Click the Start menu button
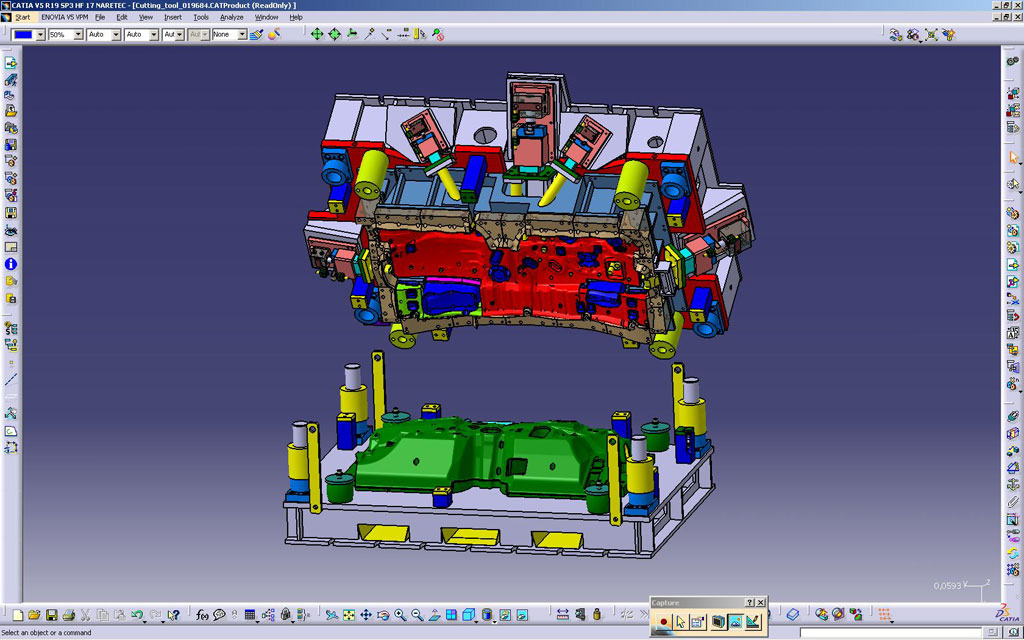This screenshot has width=1024, height=640. click(22, 17)
